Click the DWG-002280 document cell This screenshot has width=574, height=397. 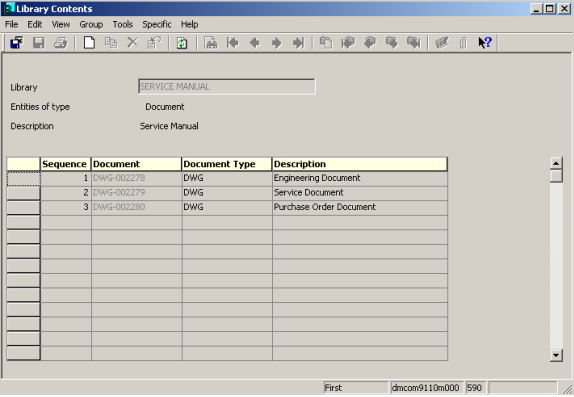(136, 207)
